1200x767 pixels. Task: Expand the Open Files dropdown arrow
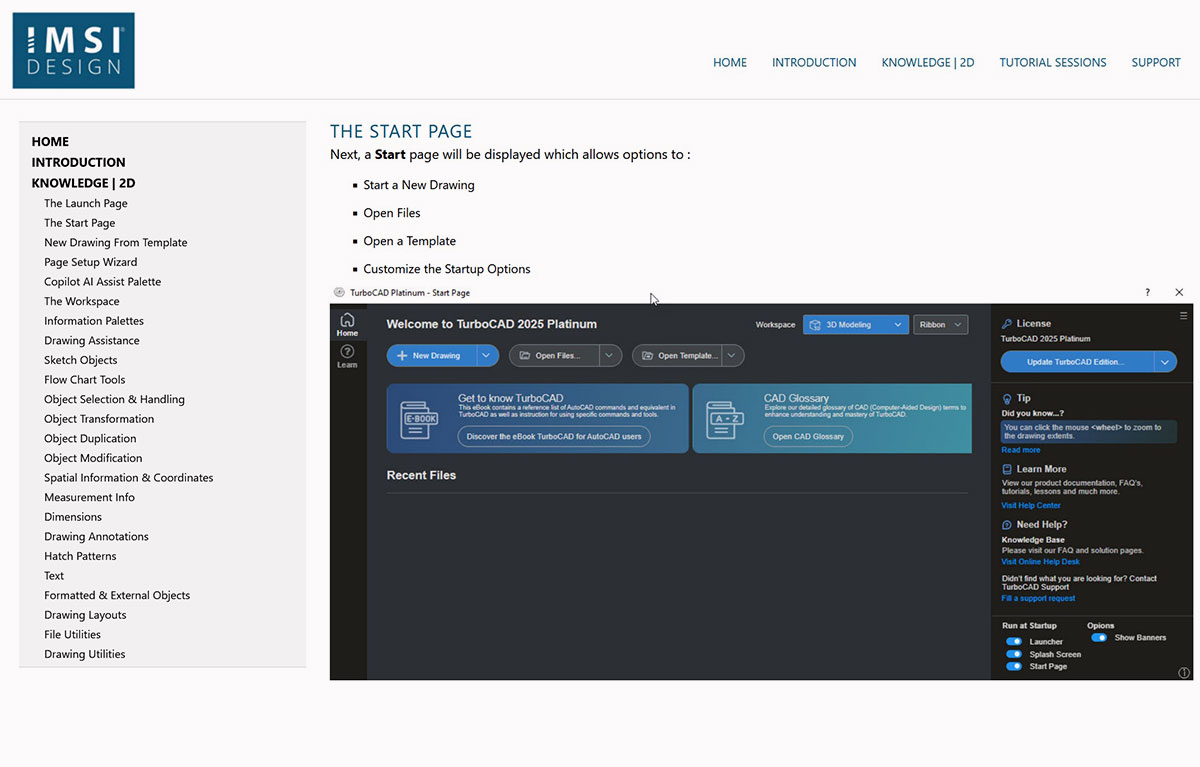[x=610, y=355]
